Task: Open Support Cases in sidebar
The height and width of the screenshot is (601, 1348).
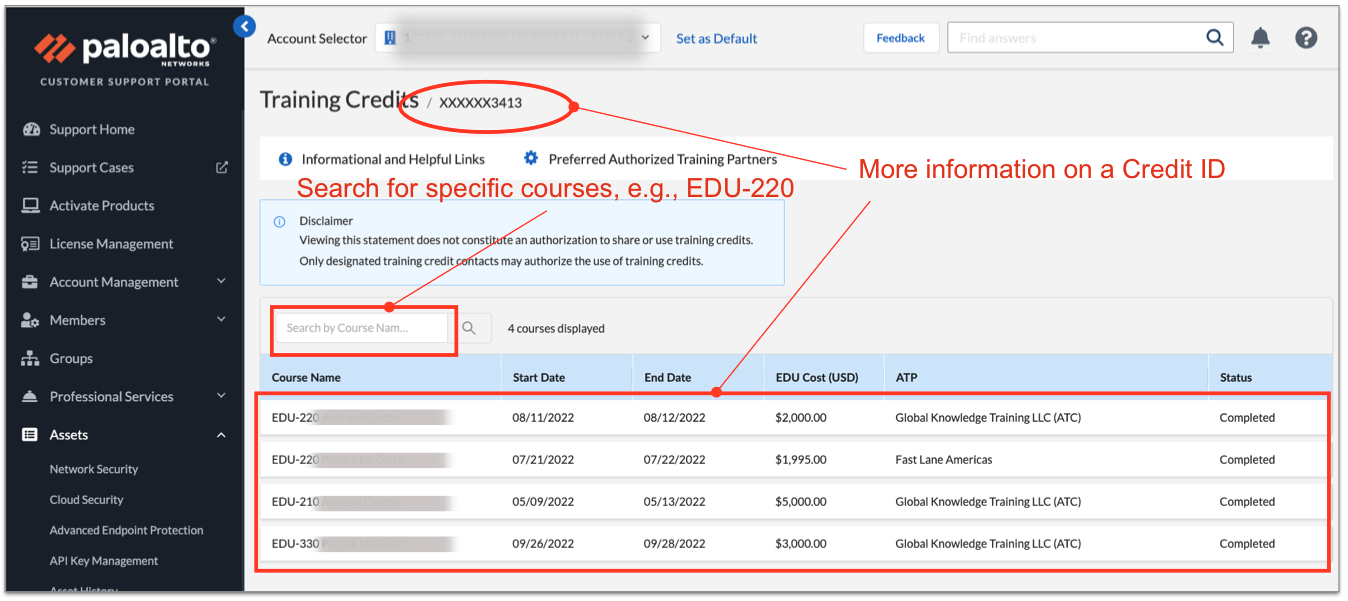Action: [x=91, y=168]
